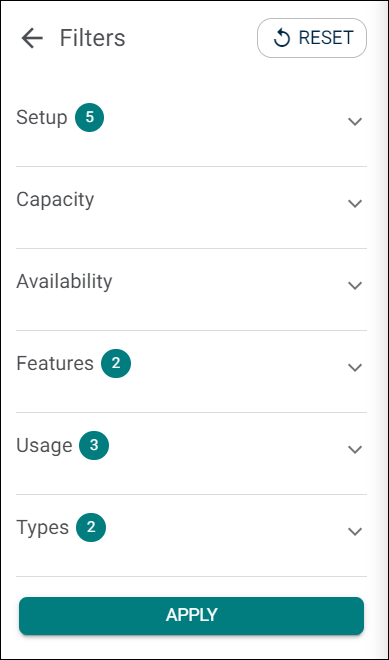Click the Features count badge showing 2
389x660 pixels.
point(116,363)
